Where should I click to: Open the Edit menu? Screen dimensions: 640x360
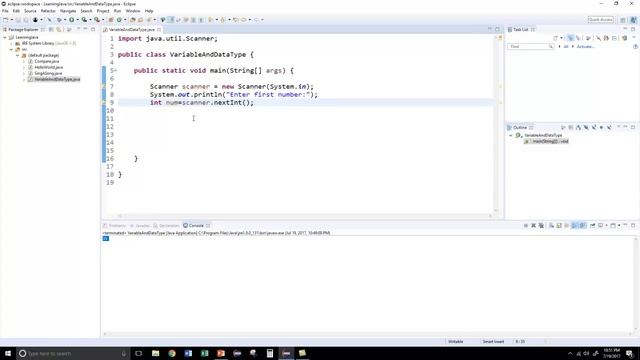[16, 11]
